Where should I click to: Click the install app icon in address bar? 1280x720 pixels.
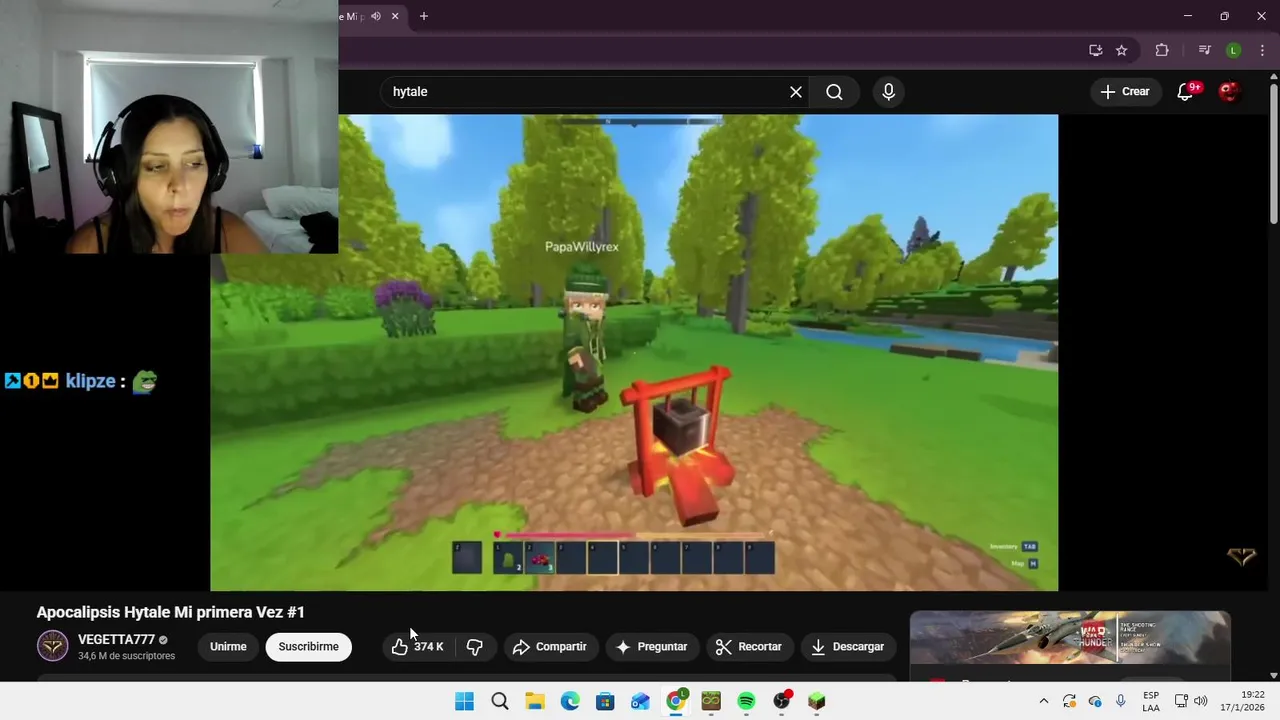pos(1096,50)
